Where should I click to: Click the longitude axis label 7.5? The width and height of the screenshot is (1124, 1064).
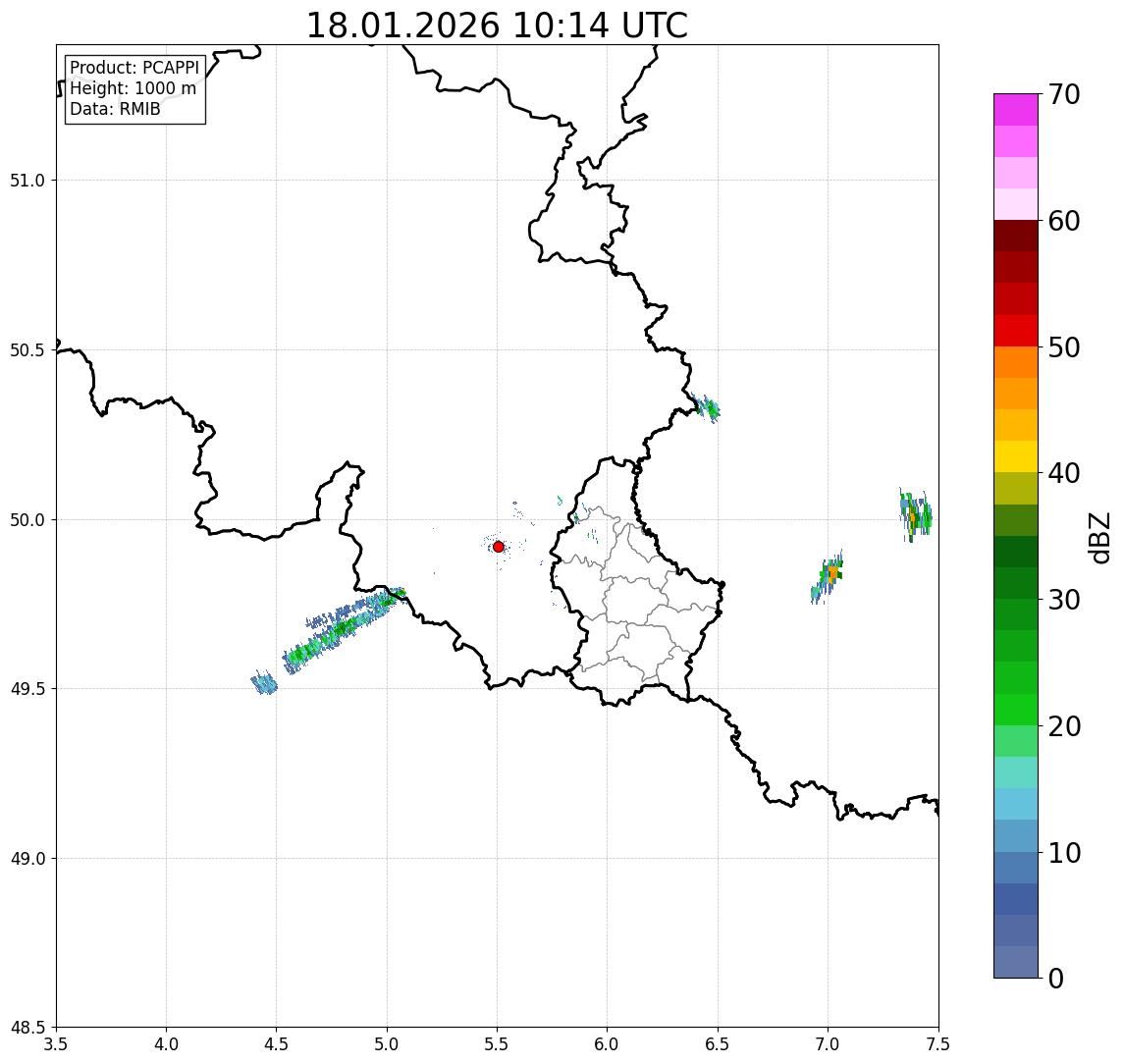coord(937,1044)
